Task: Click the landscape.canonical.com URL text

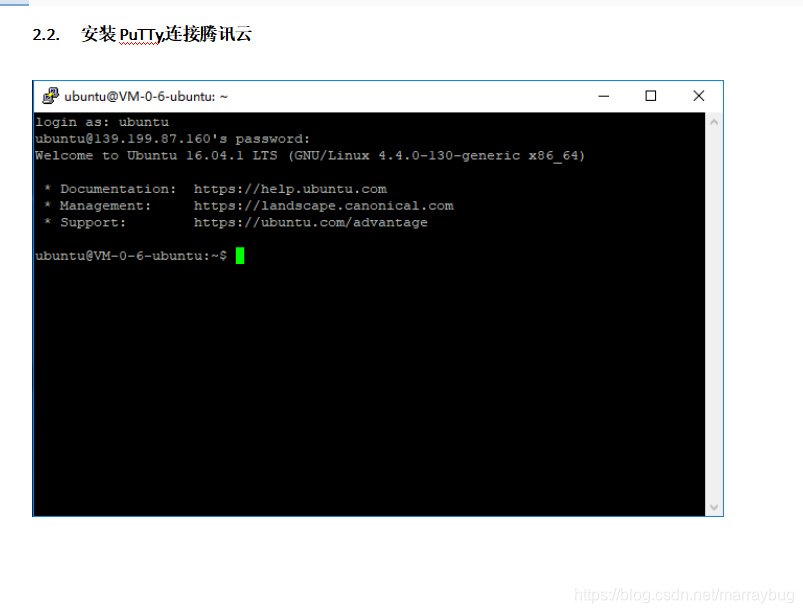Action: pyautogui.click(x=324, y=206)
